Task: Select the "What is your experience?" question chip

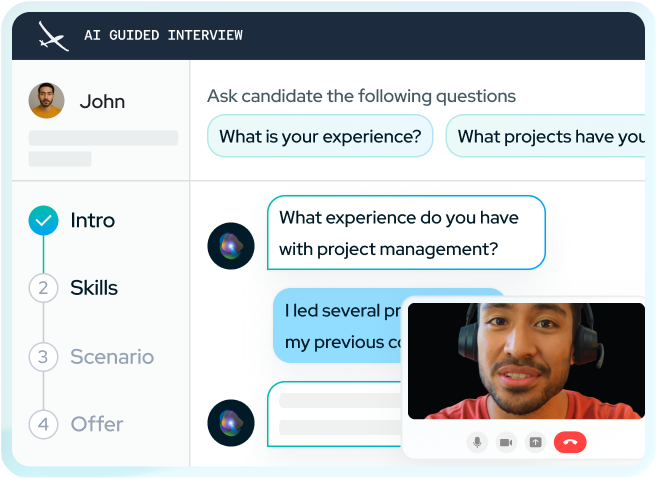Action: tap(320, 137)
